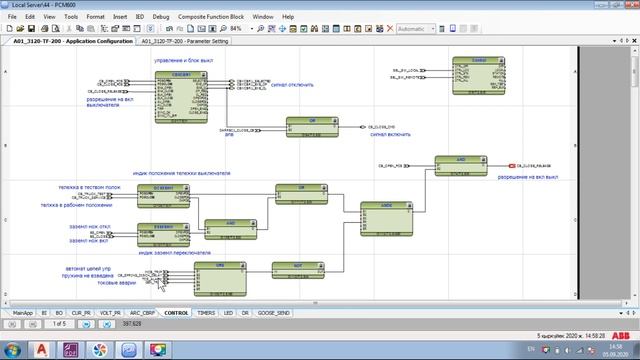This screenshot has width=640, height=360.
Task: Click the ABB logo in status bar
Action: 620,336
